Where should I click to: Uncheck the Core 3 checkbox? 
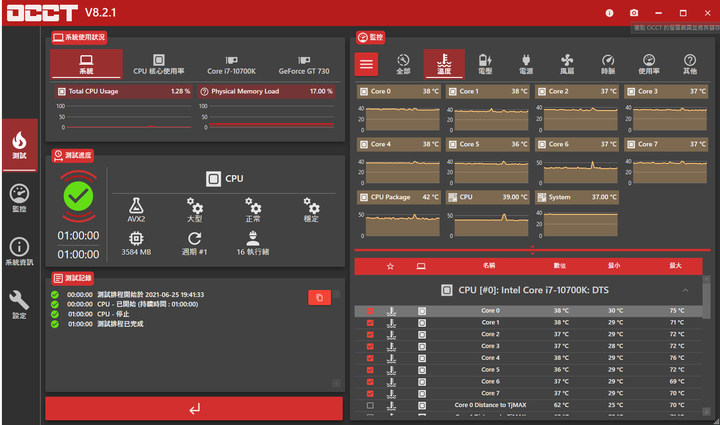coord(370,347)
